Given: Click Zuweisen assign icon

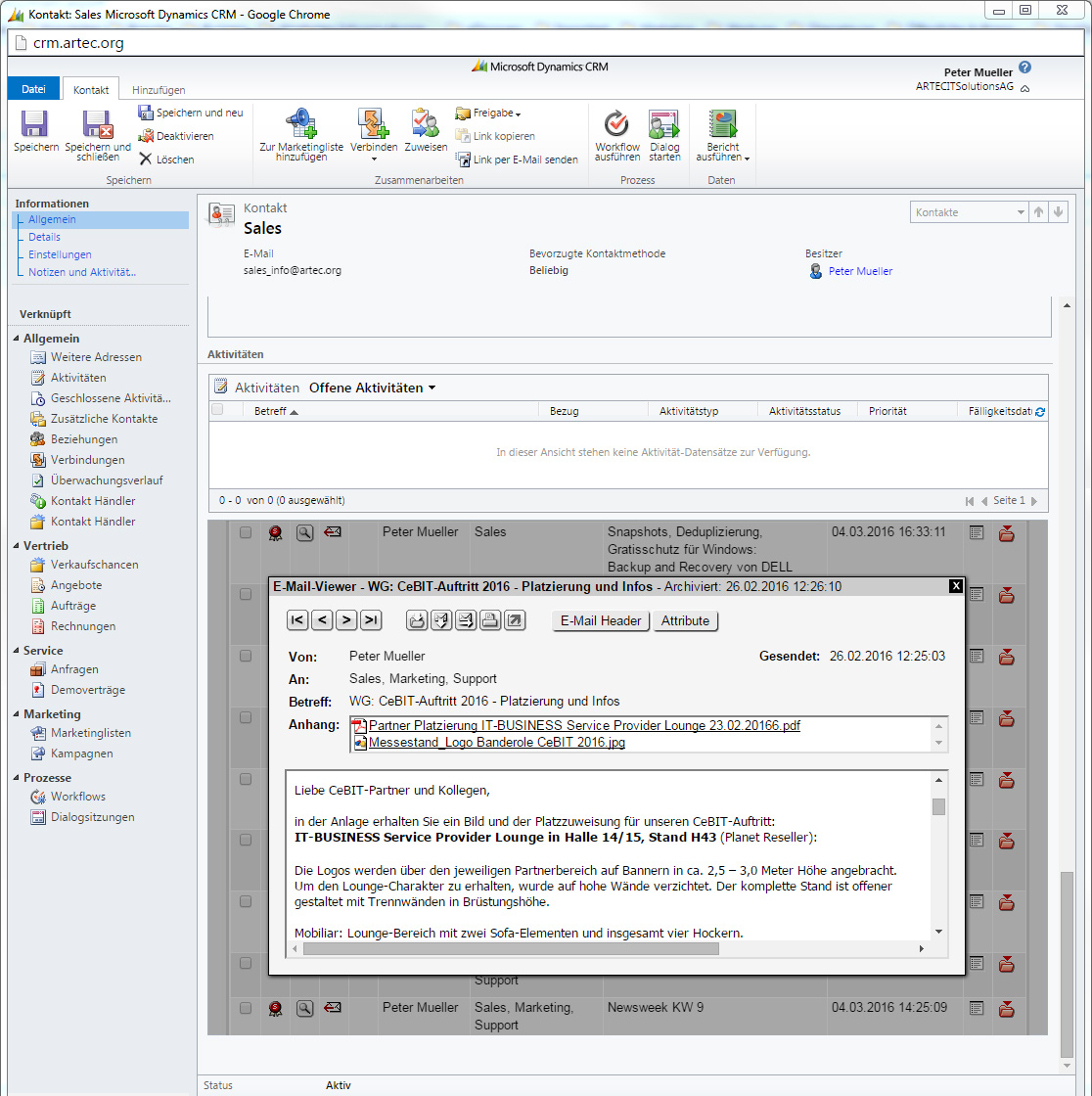Looking at the screenshot, I should pos(426,124).
